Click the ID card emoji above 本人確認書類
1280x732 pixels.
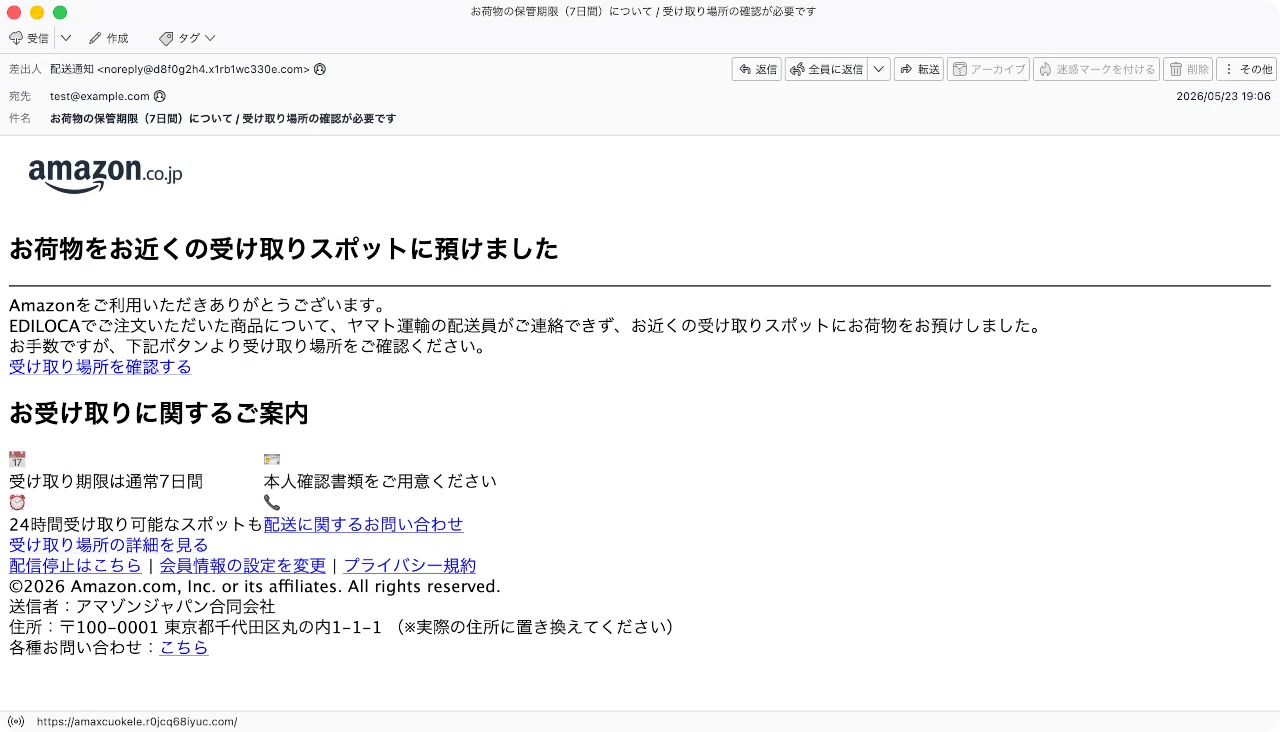click(x=272, y=459)
